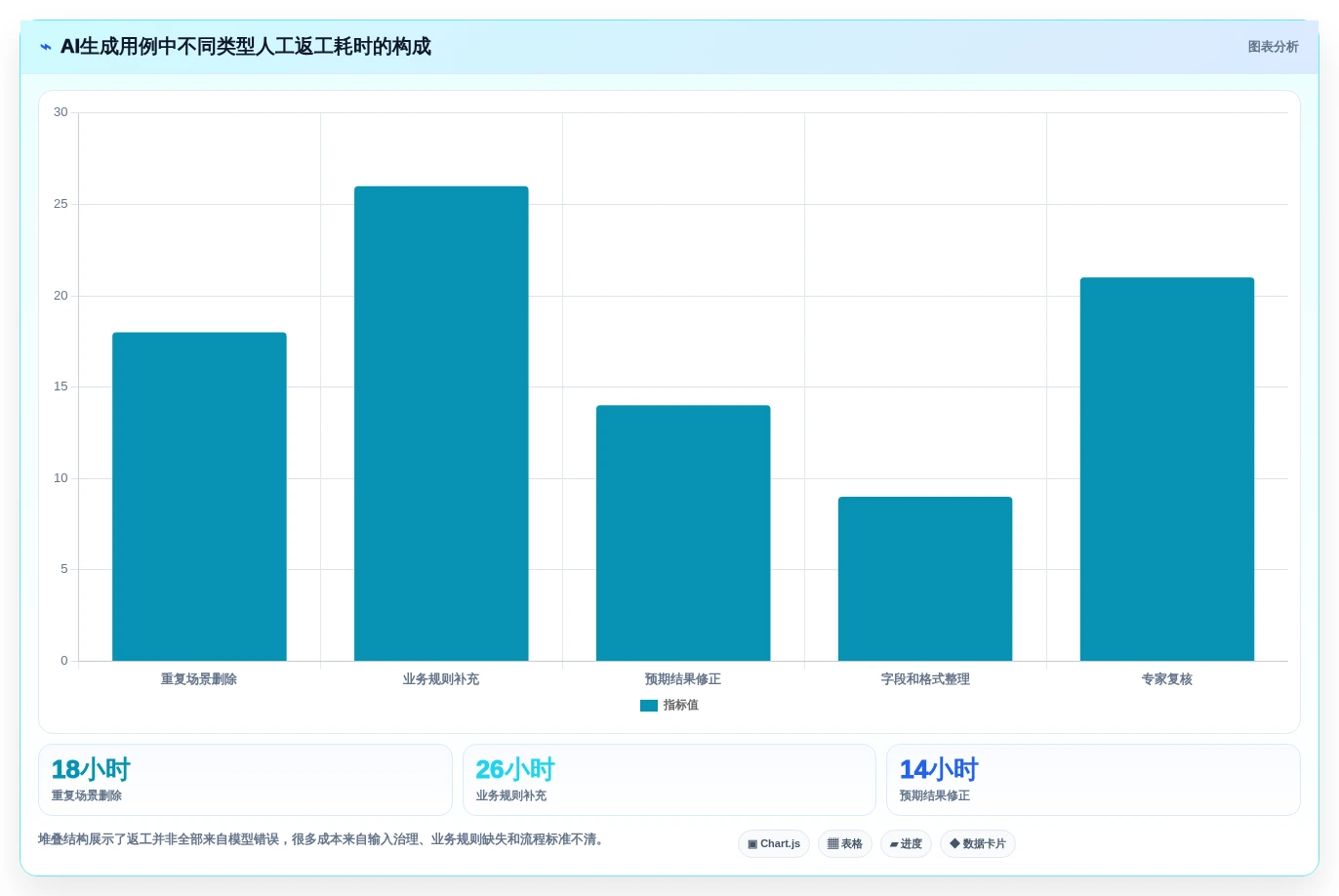Image resolution: width=1339 pixels, height=896 pixels.
Task: Open the 14小时 预期结果修正 card
Action: (x=1093, y=780)
